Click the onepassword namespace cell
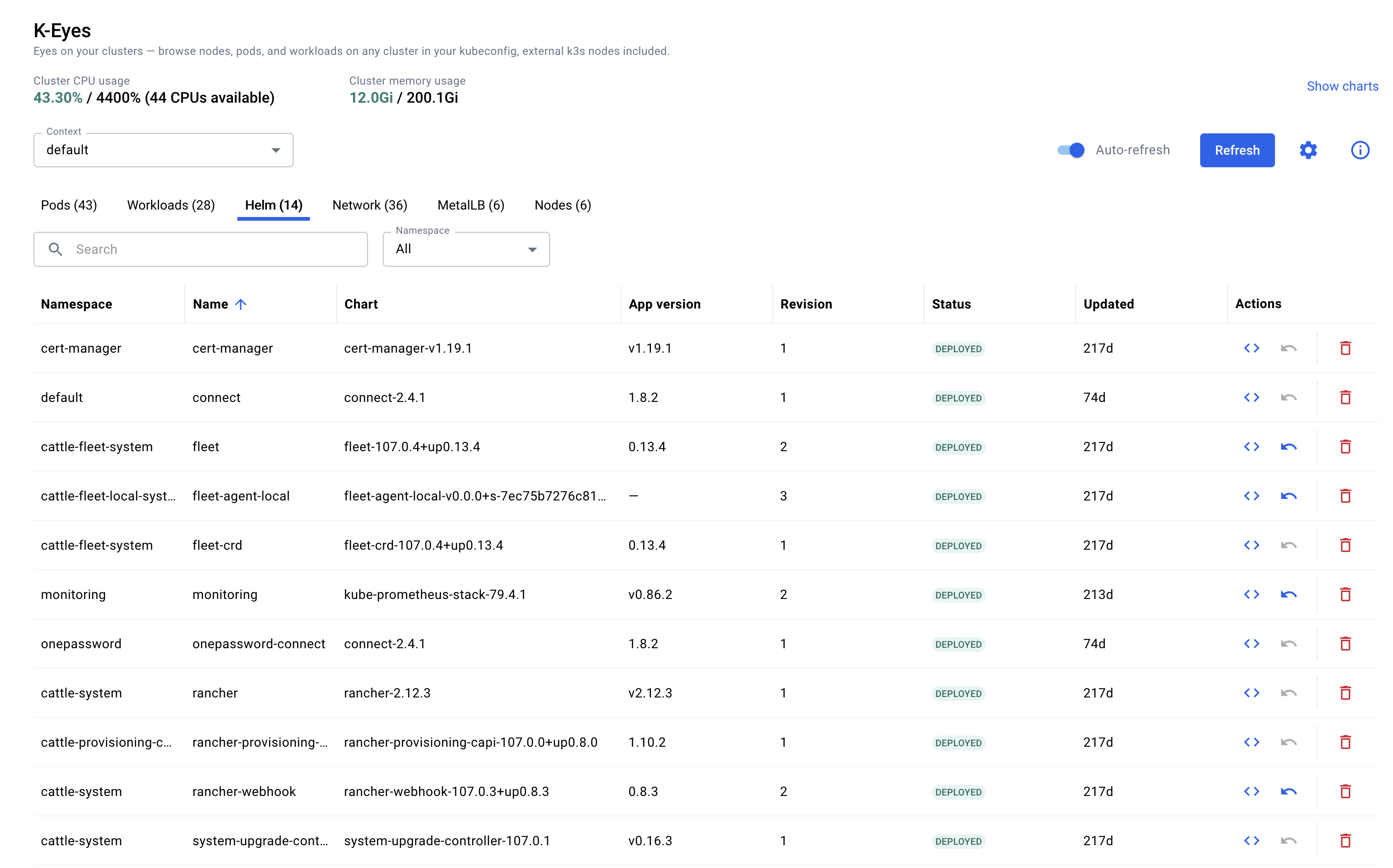 coord(81,644)
